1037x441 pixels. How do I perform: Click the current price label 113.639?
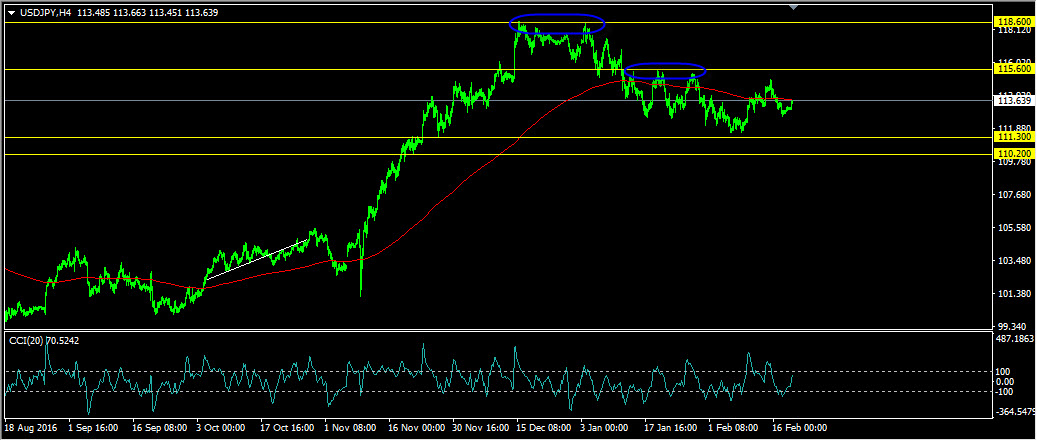click(x=1015, y=100)
